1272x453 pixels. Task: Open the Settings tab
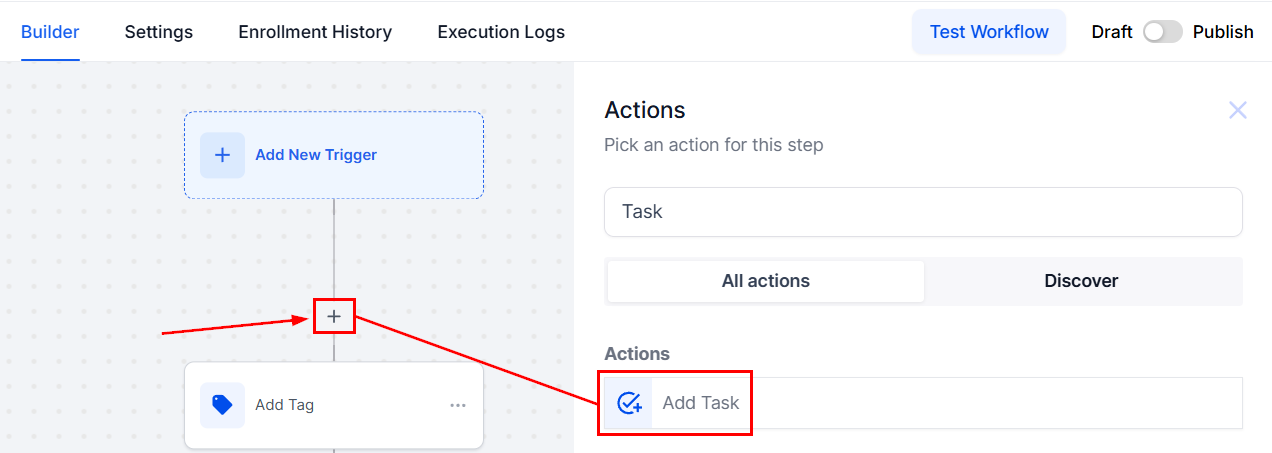pos(159,32)
